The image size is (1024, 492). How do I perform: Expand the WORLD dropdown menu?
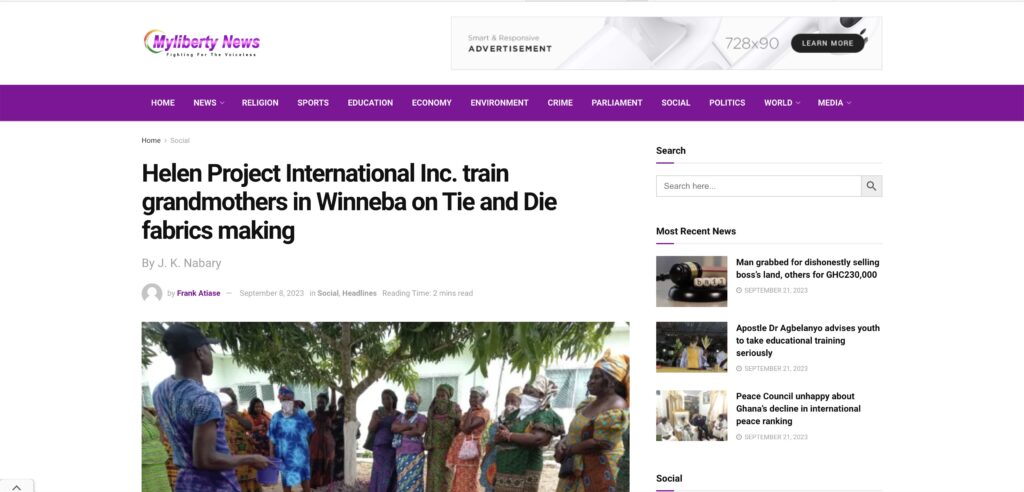click(x=781, y=103)
